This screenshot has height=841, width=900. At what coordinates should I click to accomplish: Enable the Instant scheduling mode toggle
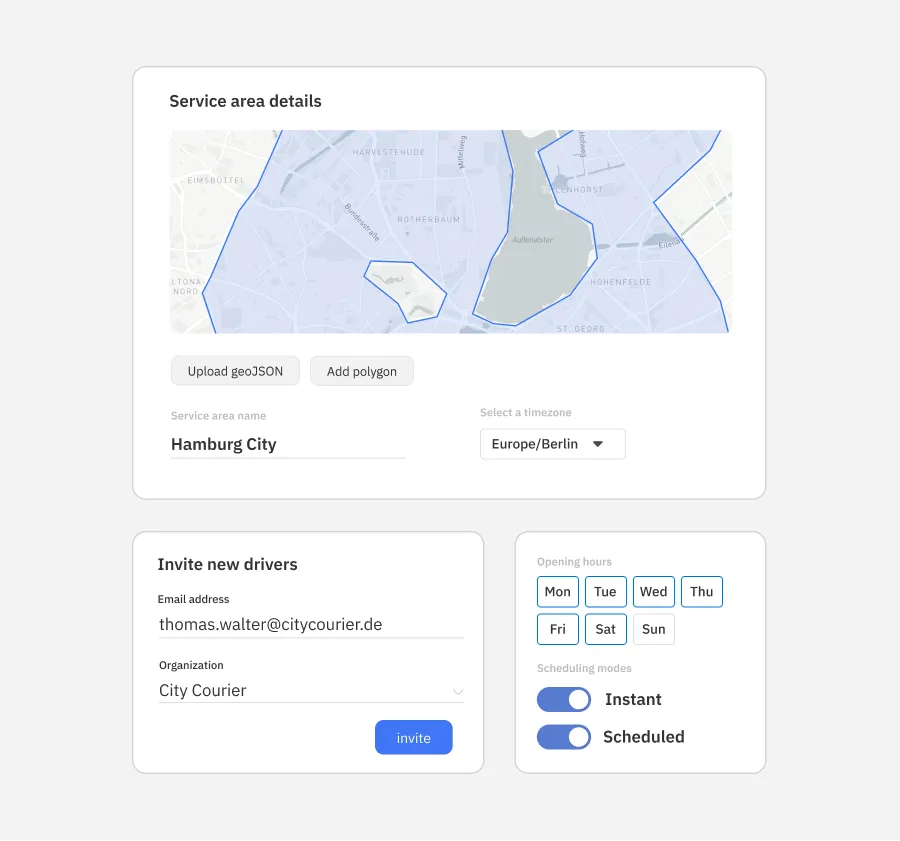click(x=564, y=699)
